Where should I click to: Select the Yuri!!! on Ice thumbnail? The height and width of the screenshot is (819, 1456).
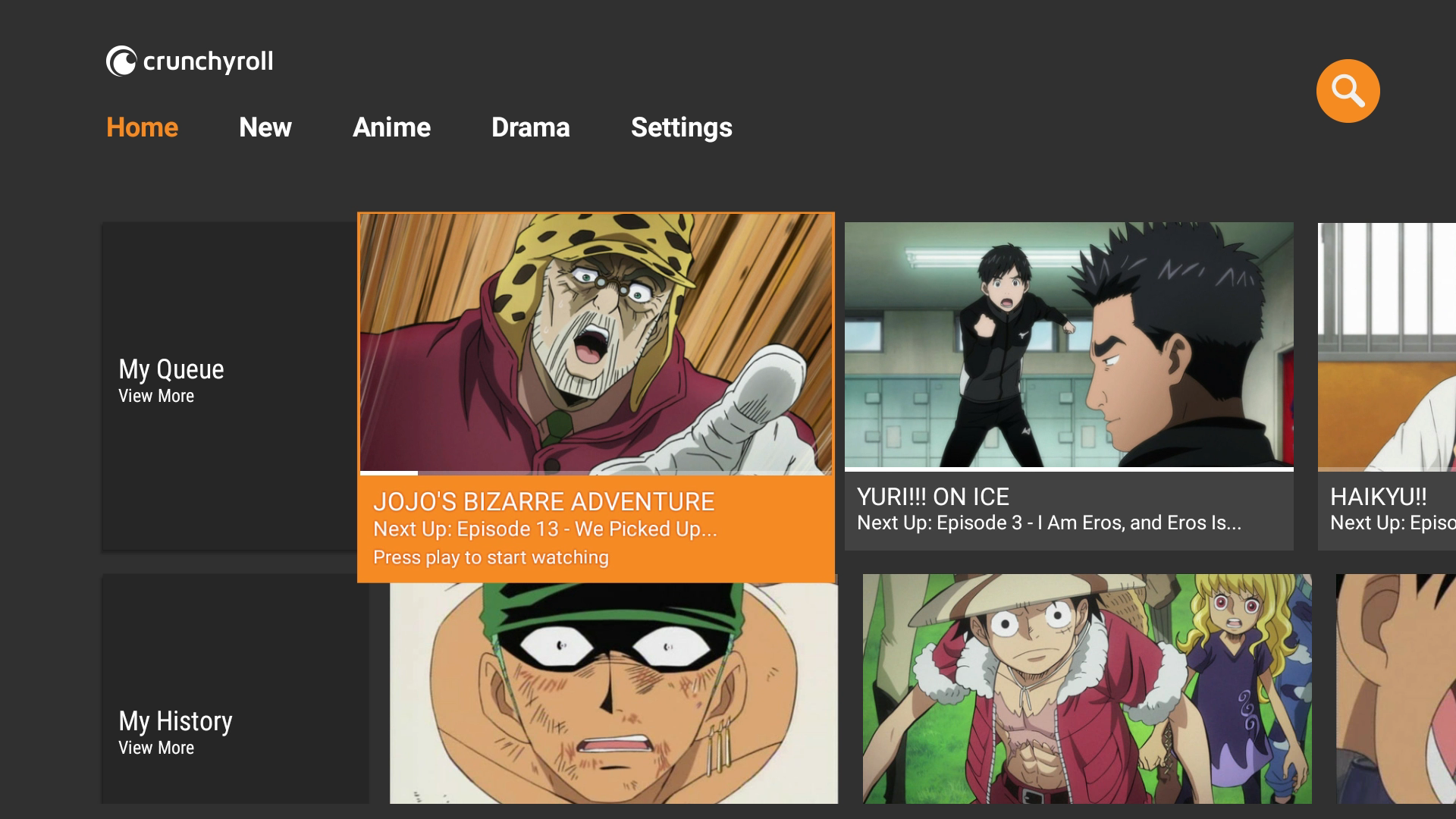(x=1068, y=345)
